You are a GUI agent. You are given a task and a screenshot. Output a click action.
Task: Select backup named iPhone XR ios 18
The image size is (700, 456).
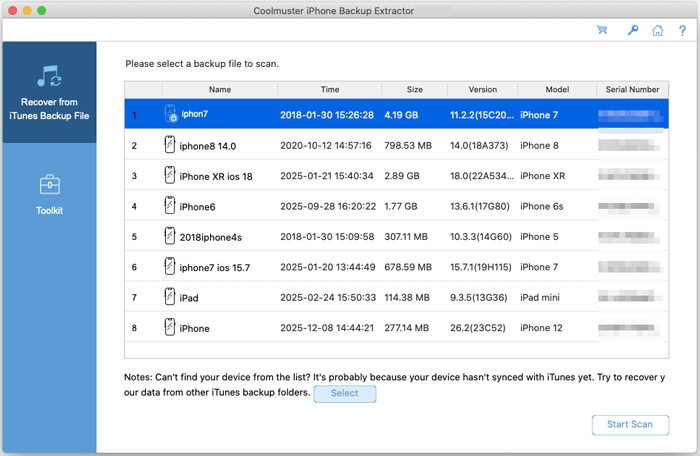(216, 176)
